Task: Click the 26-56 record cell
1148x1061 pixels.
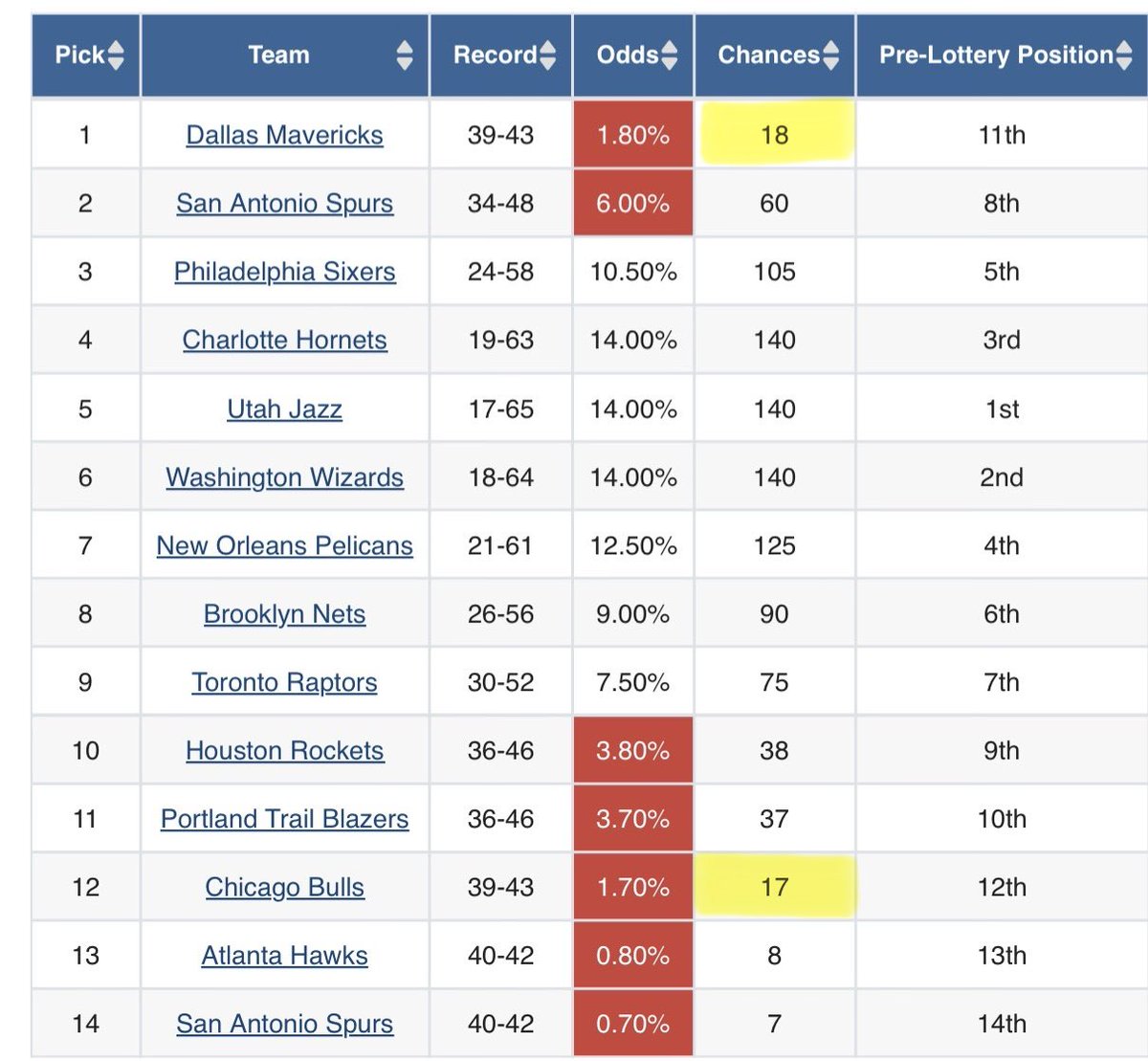Action: (500, 613)
